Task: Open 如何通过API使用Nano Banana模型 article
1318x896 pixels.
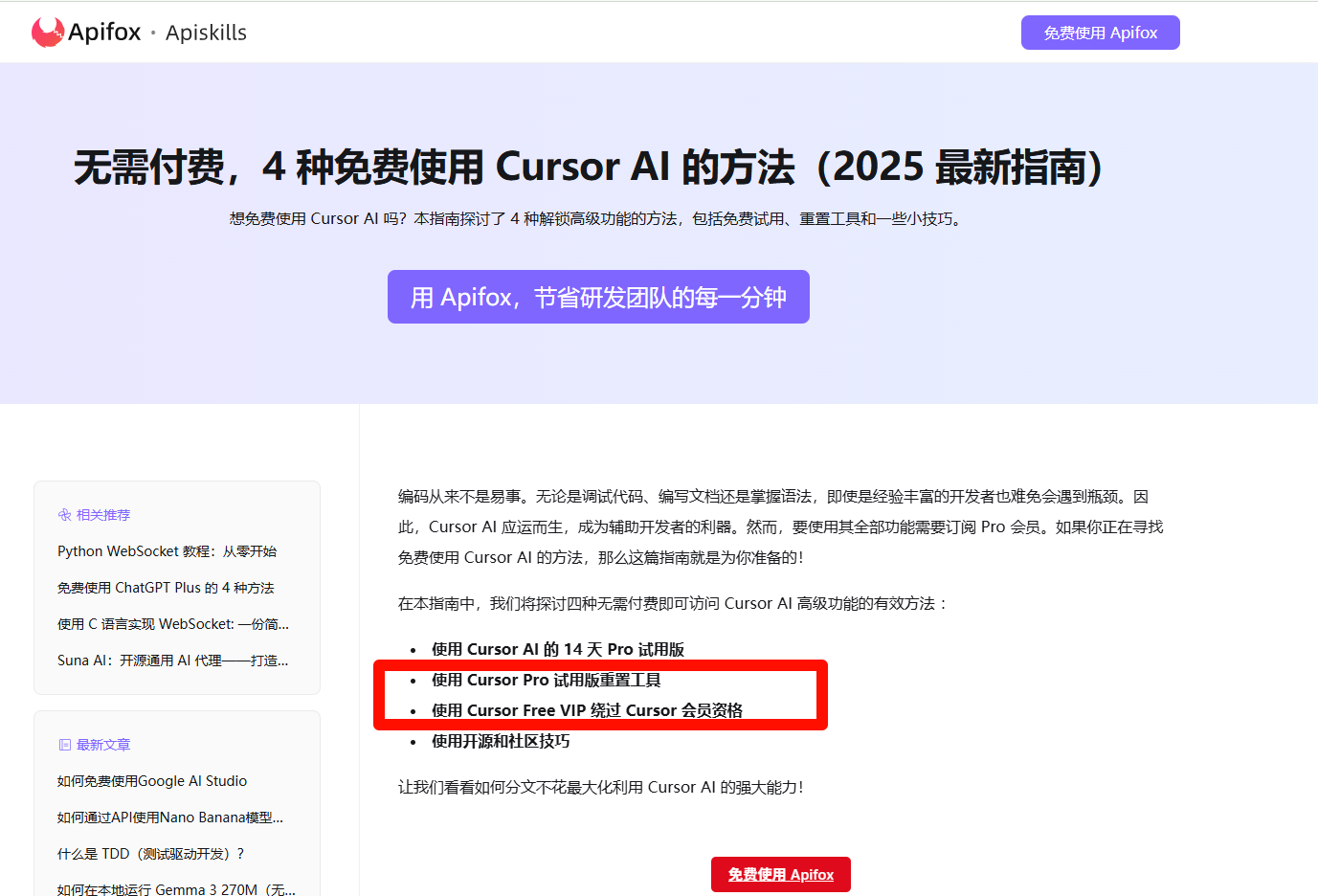Action: click(169, 818)
